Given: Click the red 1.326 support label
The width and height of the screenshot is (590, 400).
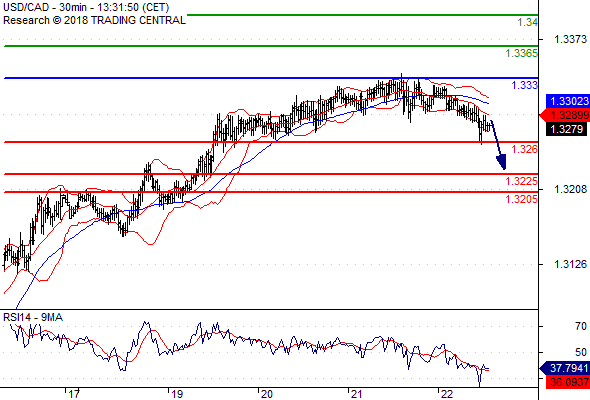Looking at the screenshot, I should tap(525, 149).
